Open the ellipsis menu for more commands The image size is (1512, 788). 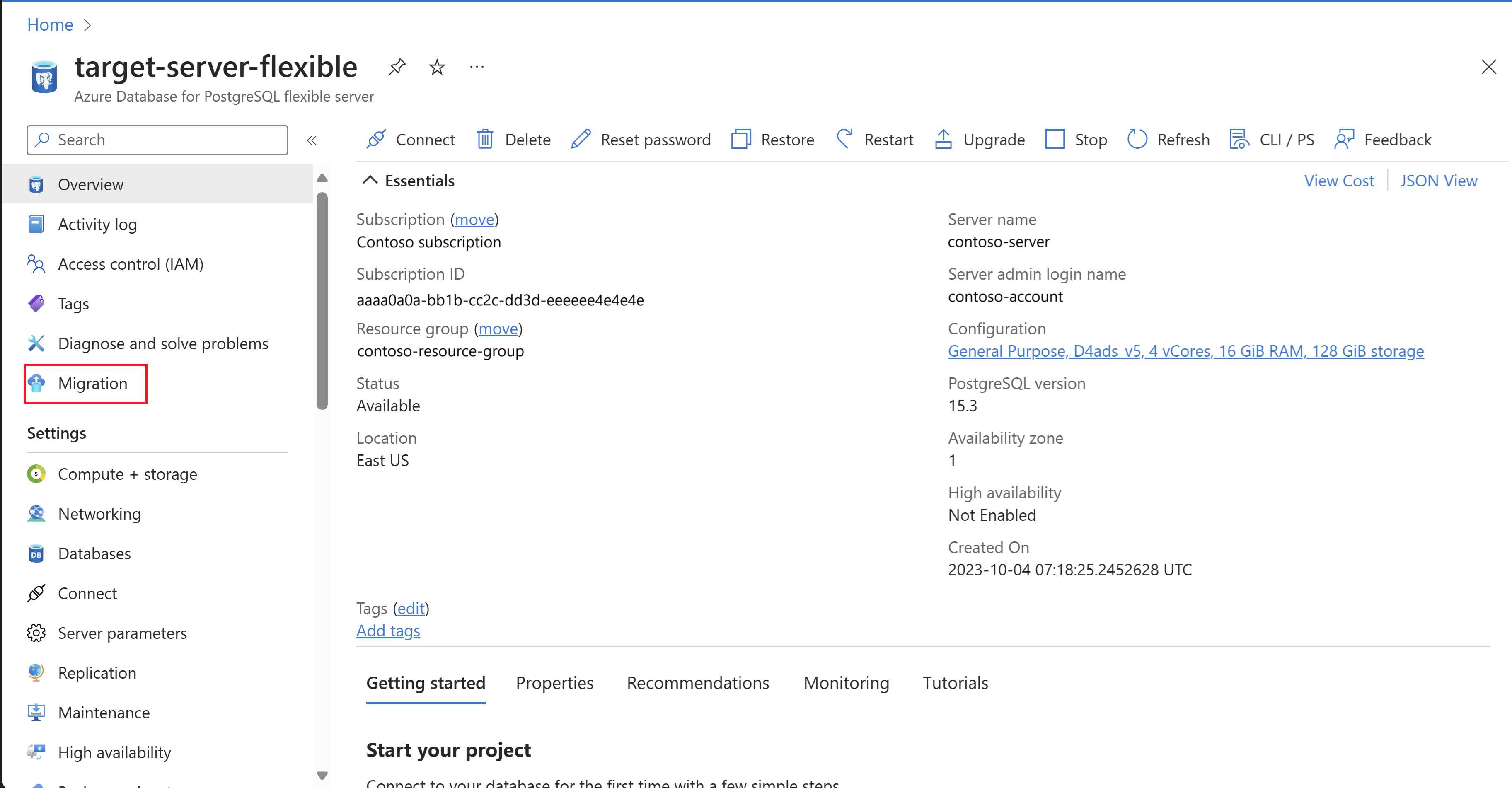click(477, 67)
